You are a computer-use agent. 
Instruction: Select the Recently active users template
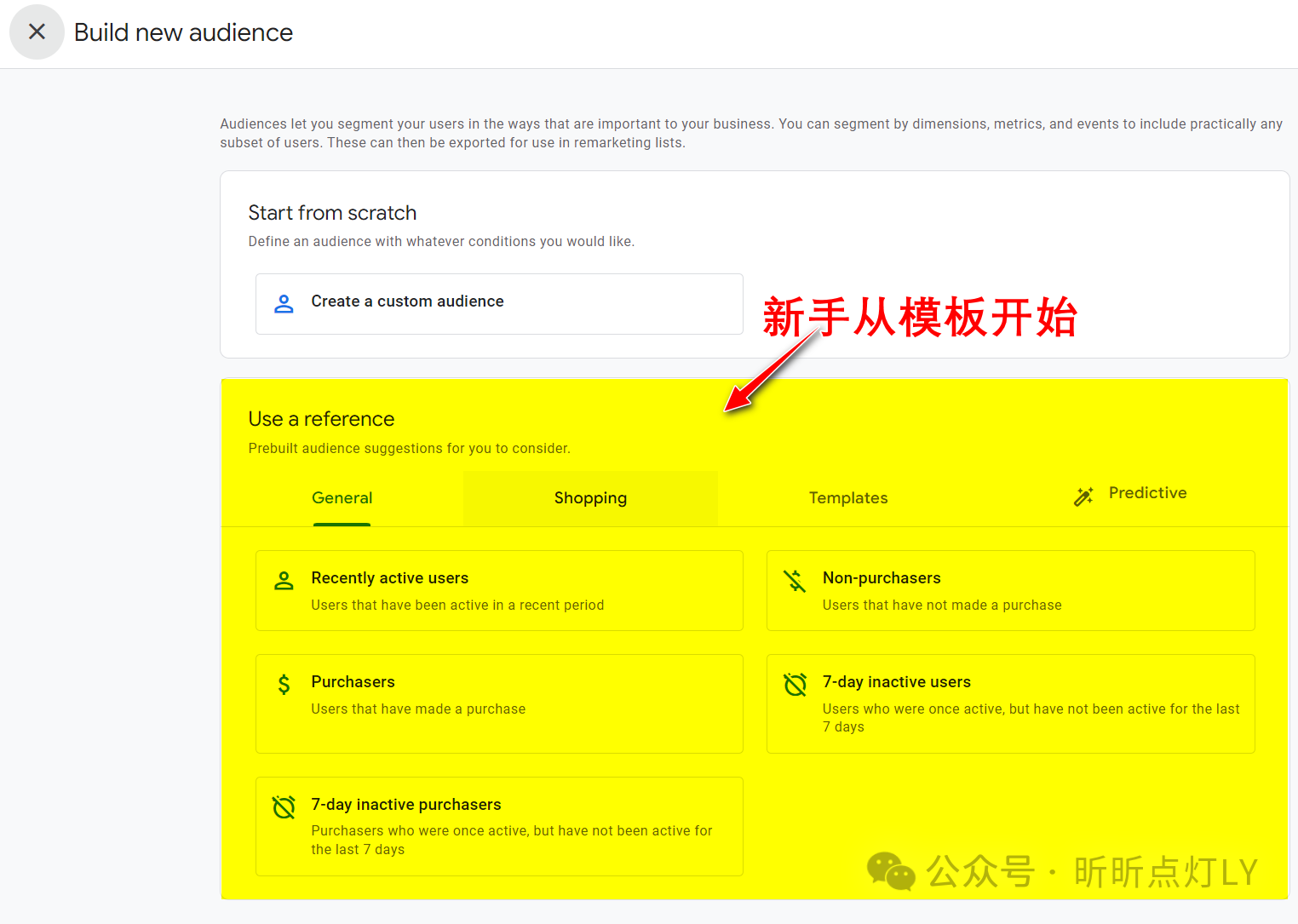tap(499, 590)
